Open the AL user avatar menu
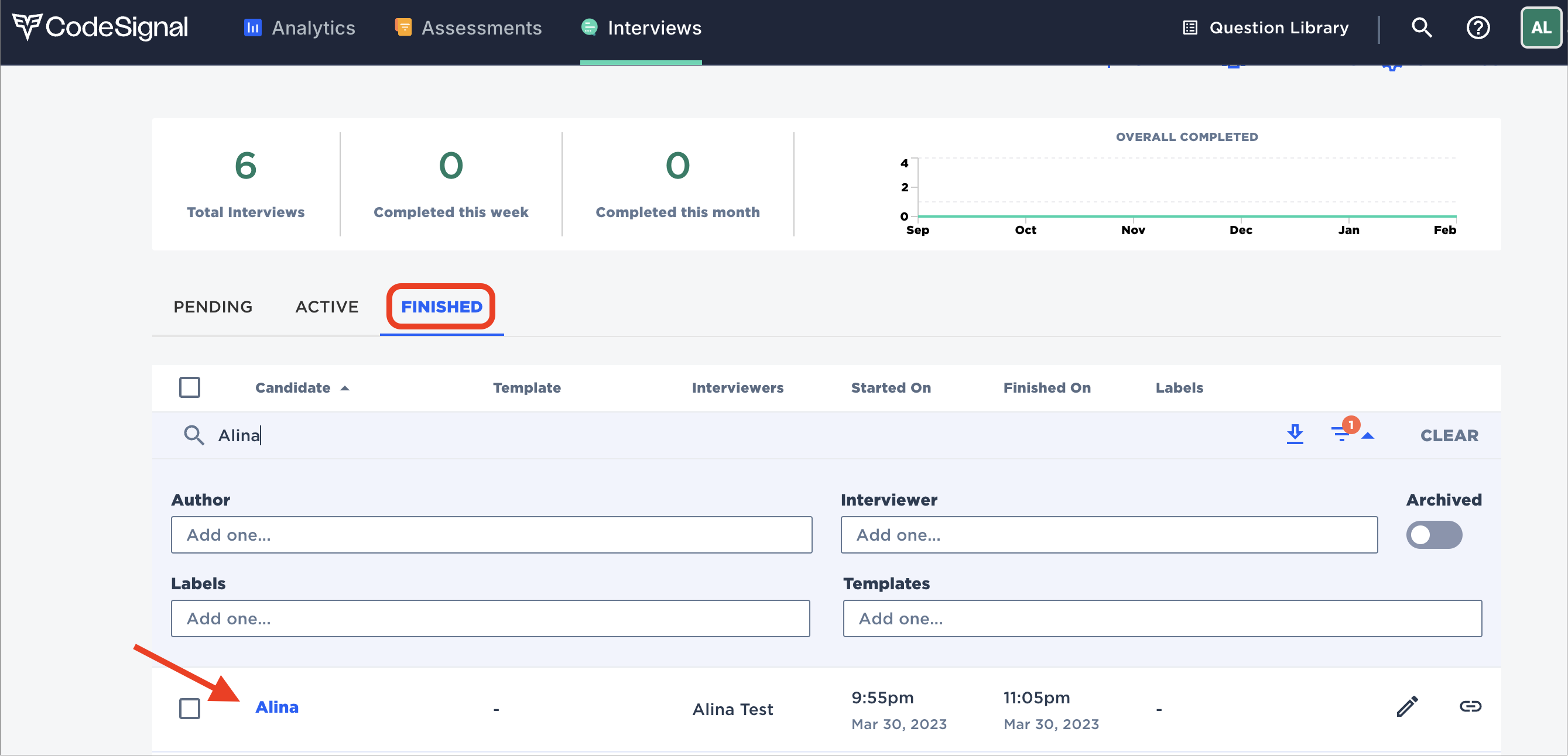Viewport: 1568px width, 756px height. tap(1540, 28)
